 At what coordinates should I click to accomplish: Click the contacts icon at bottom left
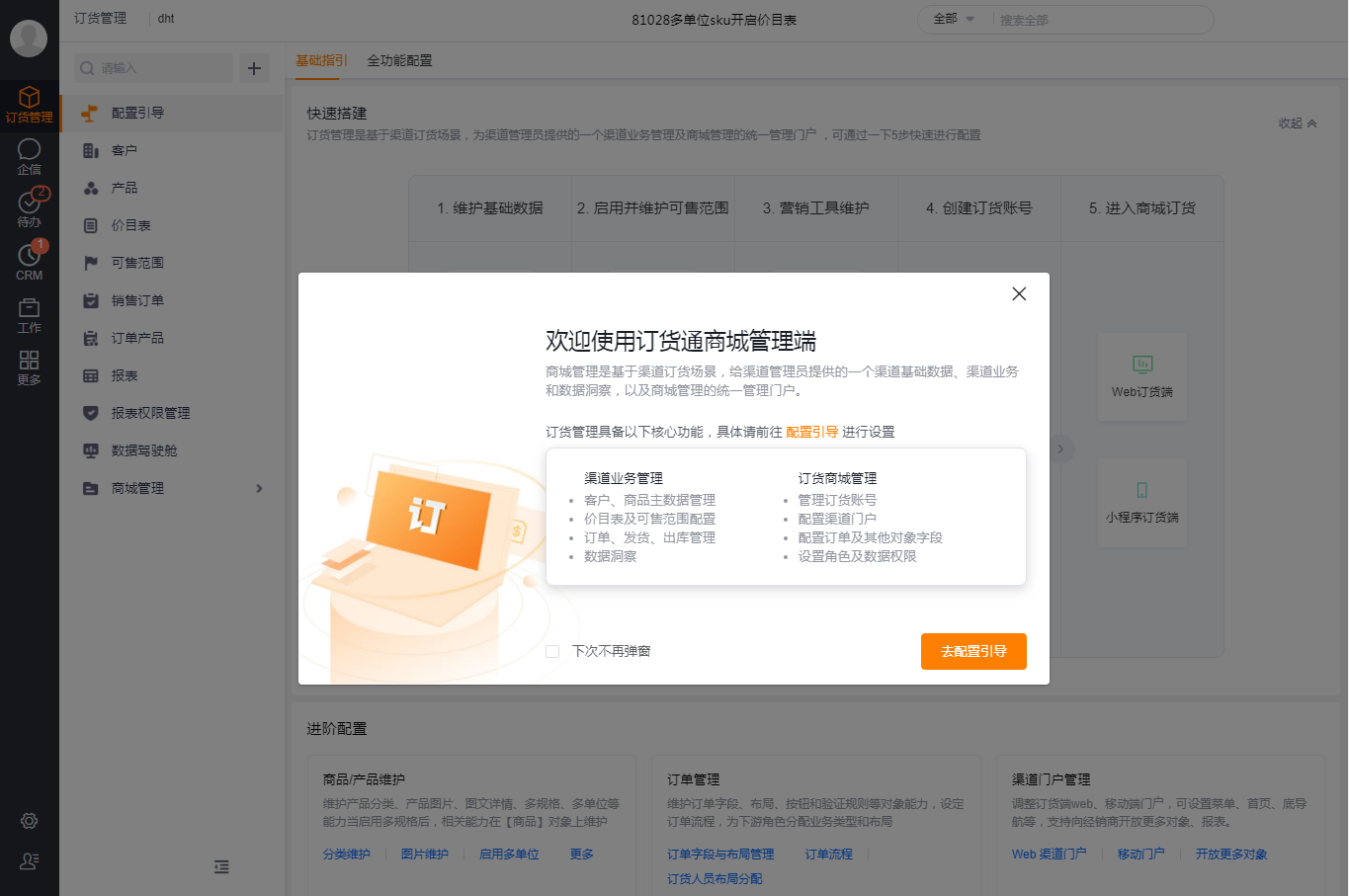(29, 860)
